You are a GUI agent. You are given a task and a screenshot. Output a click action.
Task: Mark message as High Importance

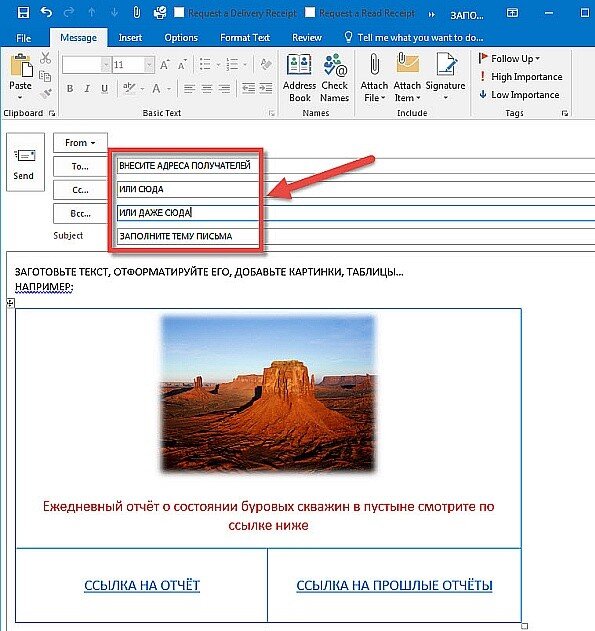point(521,76)
